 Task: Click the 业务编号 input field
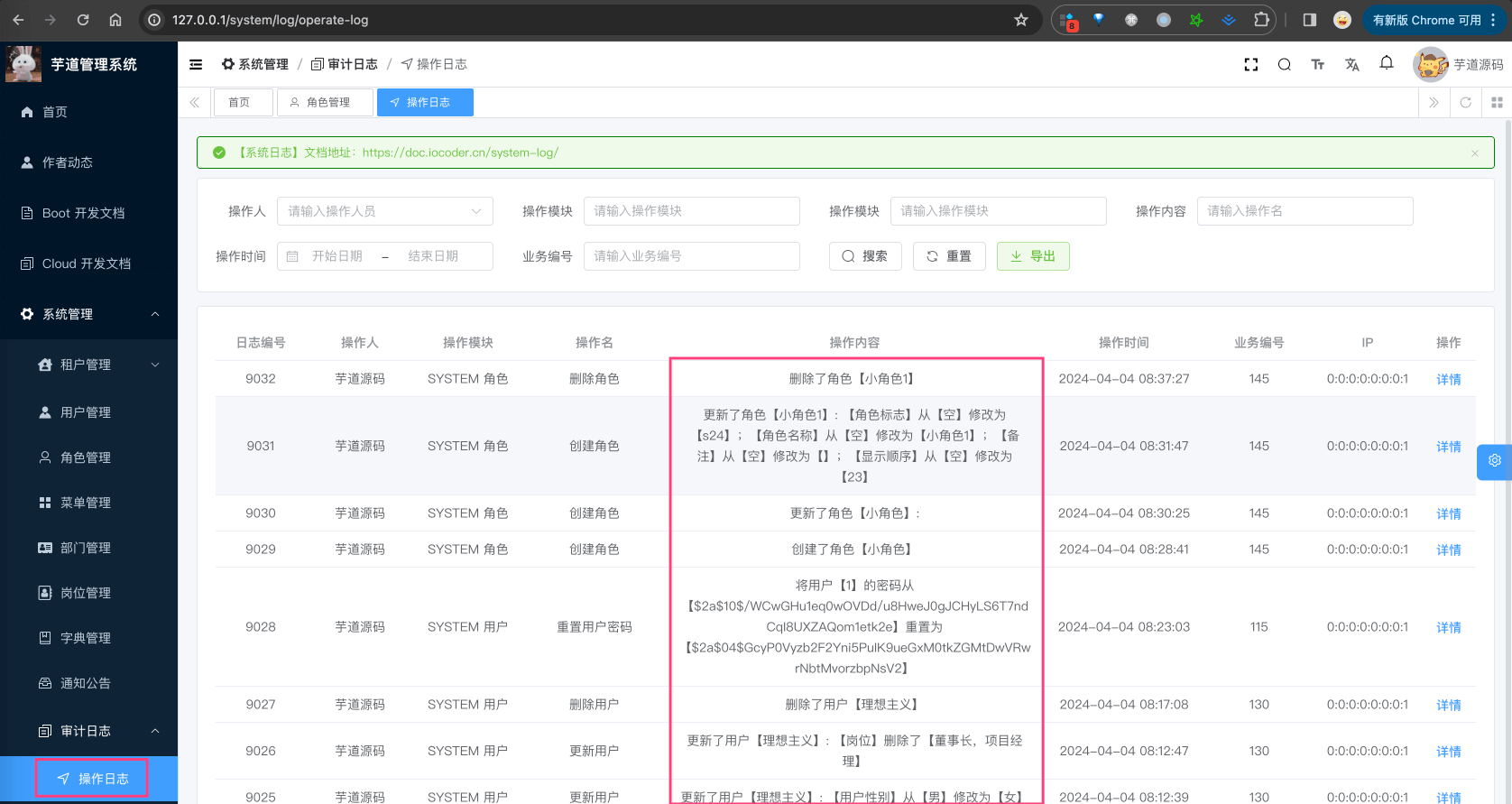pyautogui.click(x=691, y=256)
